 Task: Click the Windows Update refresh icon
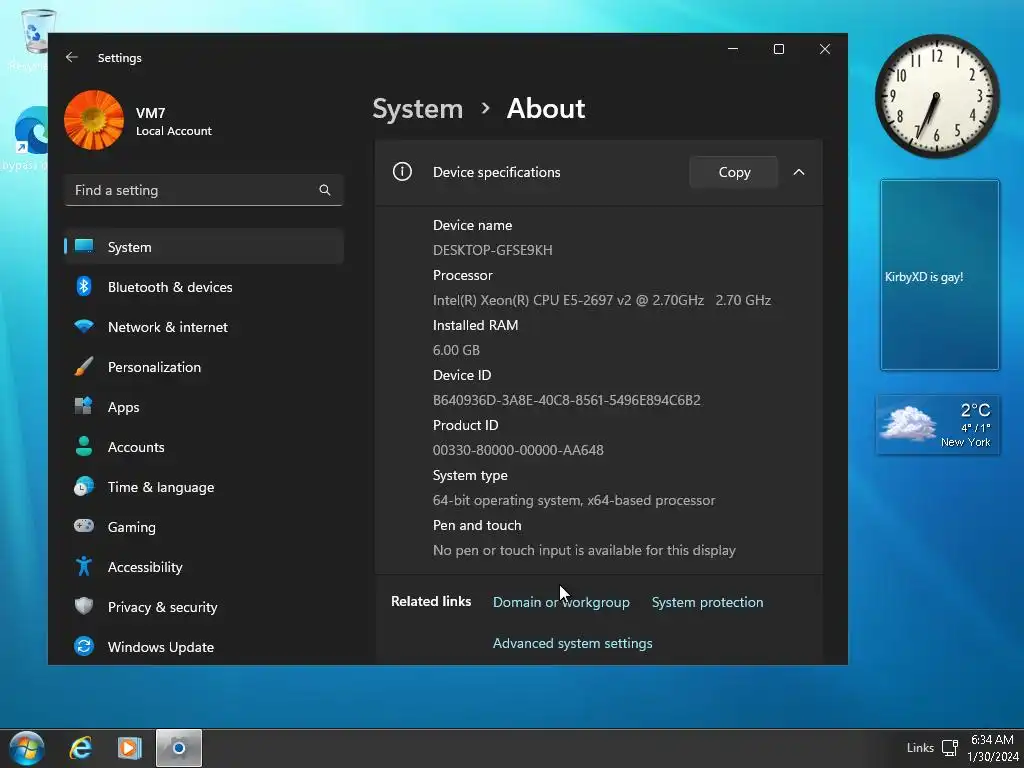(84, 647)
